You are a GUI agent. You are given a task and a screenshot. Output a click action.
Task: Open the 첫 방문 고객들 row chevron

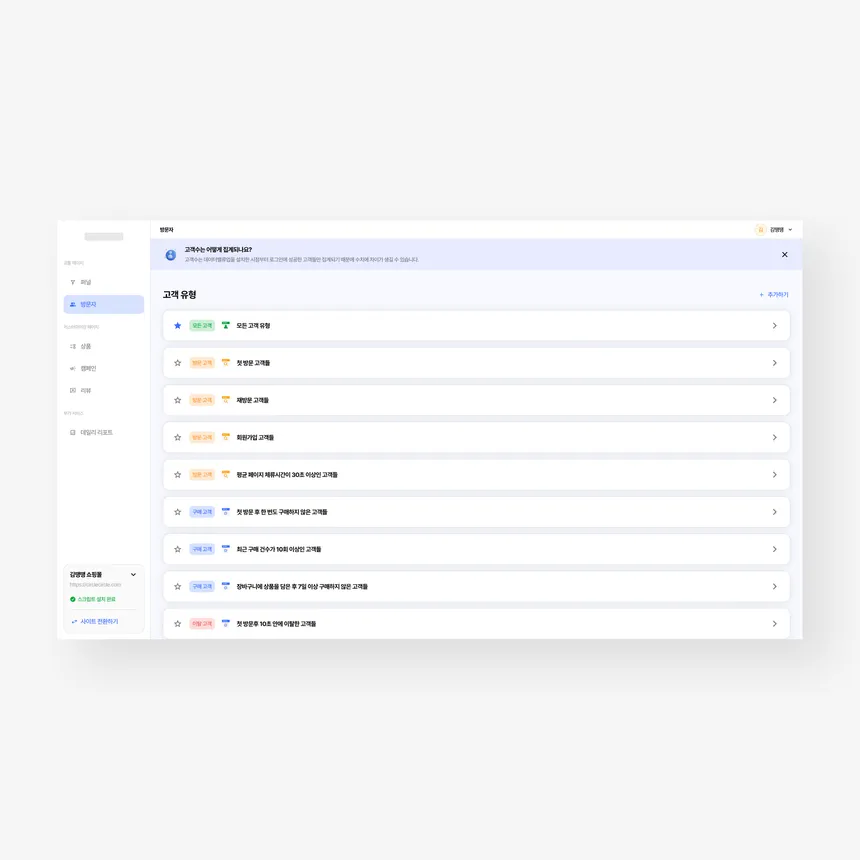(x=774, y=363)
